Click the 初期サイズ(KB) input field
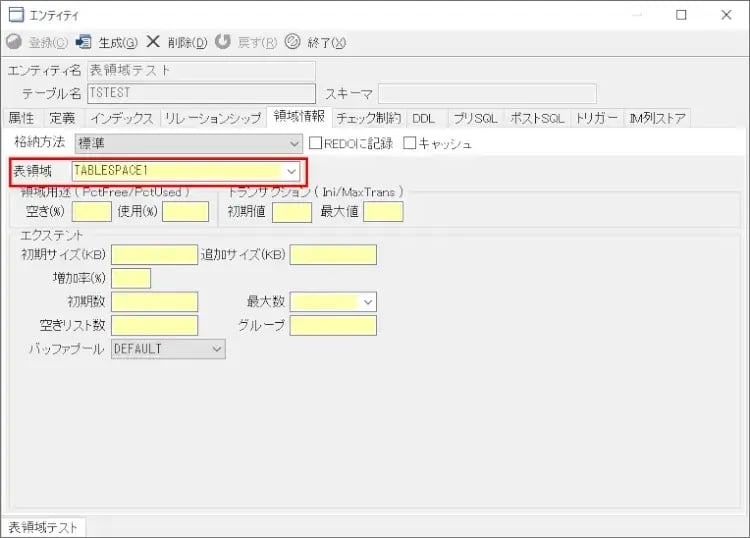 click(154, 255)
